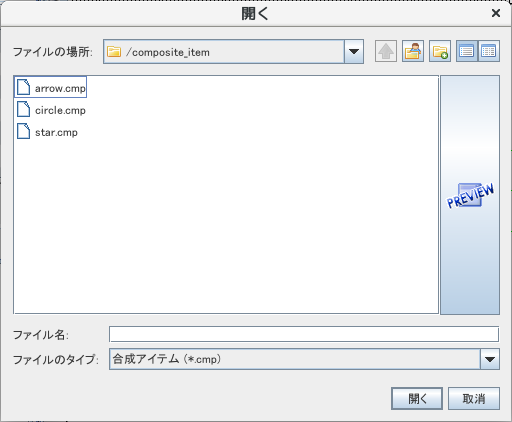This screenshot has width=512, height=422.
Task: Click the circle.cmp file icon
Action: click(24, 109)
